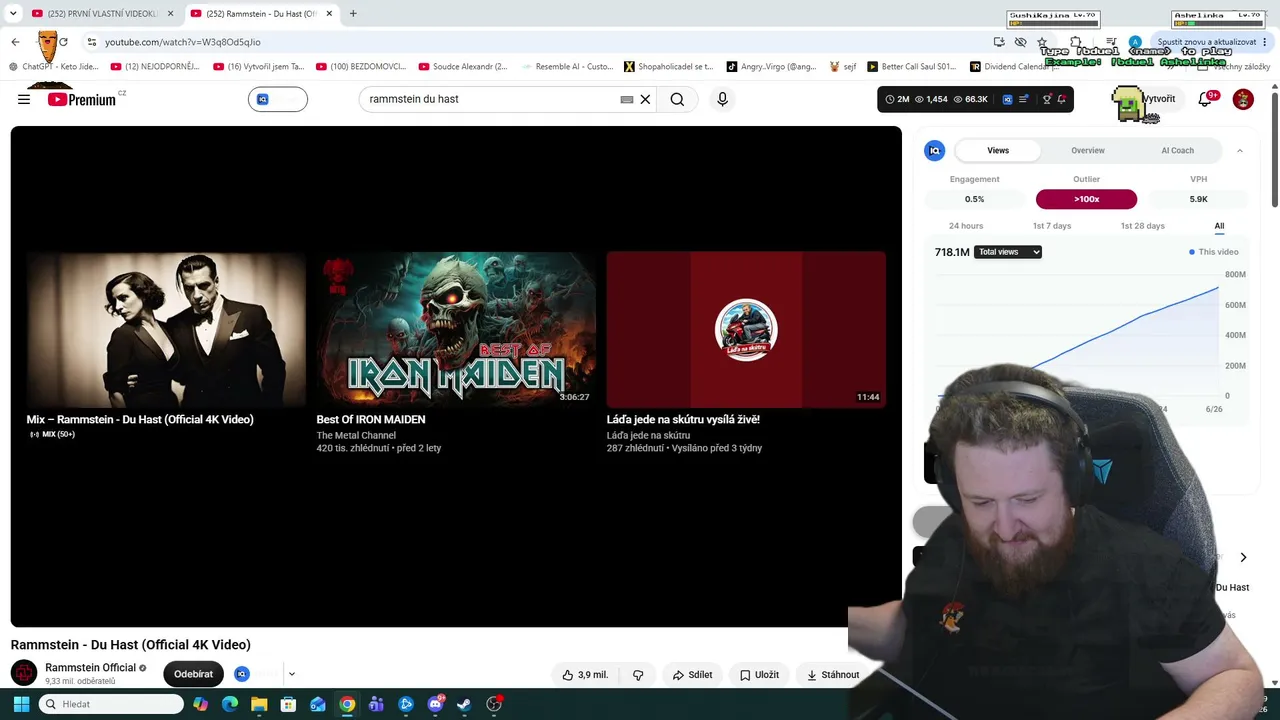Open File Explorer from the taskbar
The width and height of the screenshot is (1280, 720).
pos(259,704)
